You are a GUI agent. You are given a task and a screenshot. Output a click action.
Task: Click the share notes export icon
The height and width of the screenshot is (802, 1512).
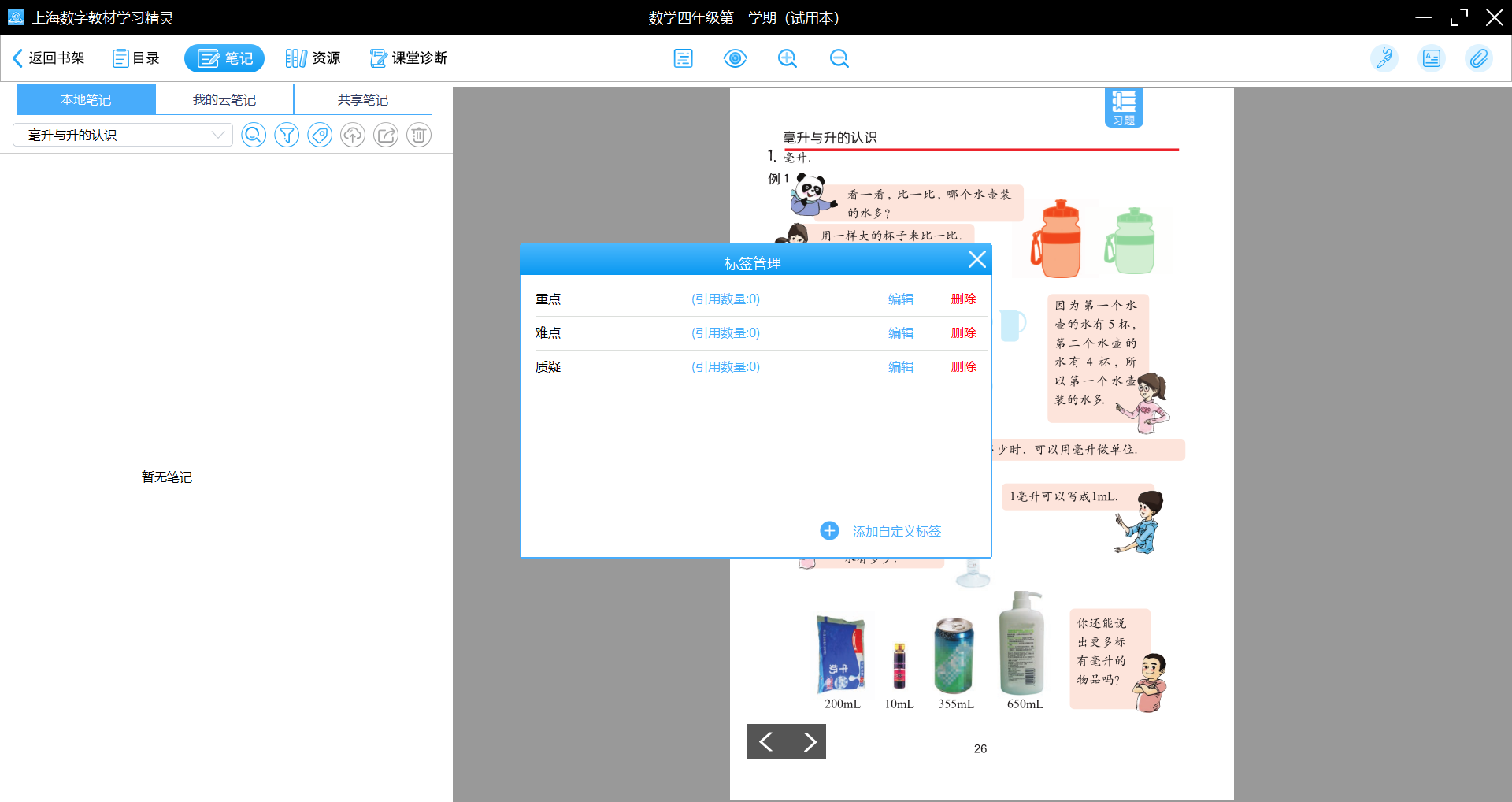(386, 136)
